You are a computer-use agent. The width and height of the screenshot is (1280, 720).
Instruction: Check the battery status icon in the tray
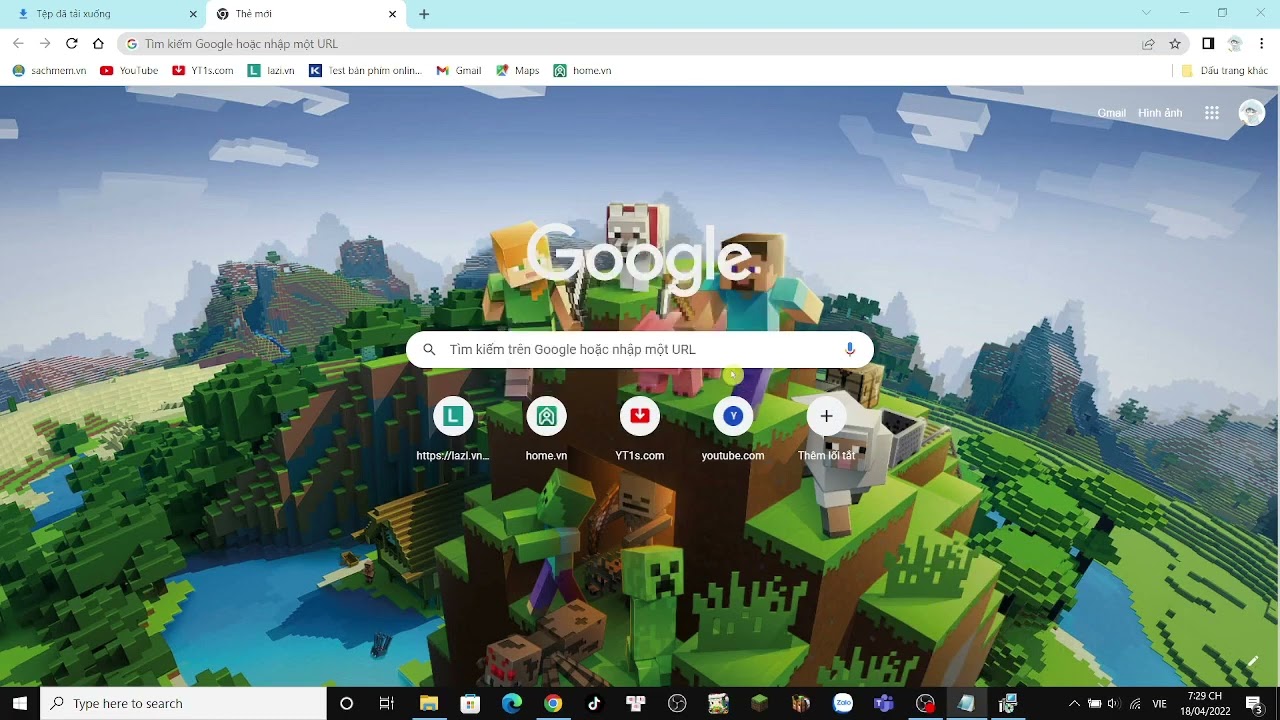pos(1094,703)
